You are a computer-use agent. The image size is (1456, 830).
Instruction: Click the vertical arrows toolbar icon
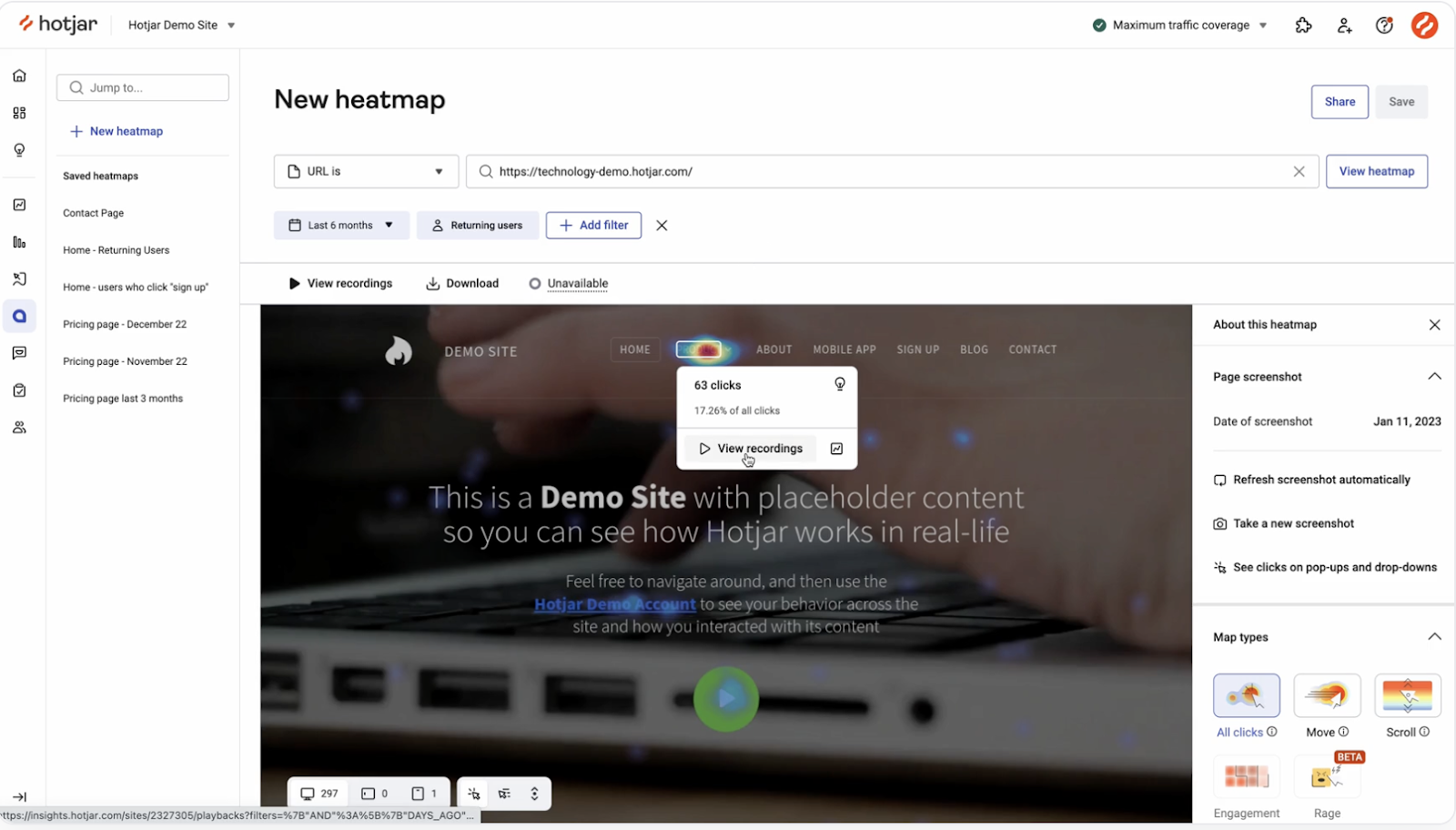(534, 794)
